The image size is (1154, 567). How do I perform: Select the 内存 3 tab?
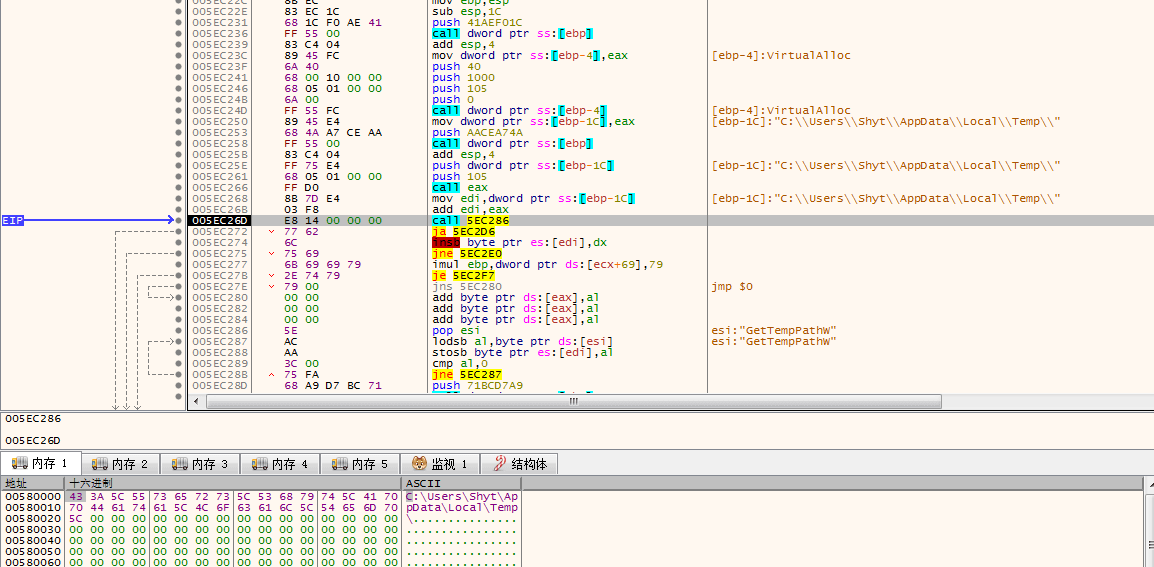200,464
